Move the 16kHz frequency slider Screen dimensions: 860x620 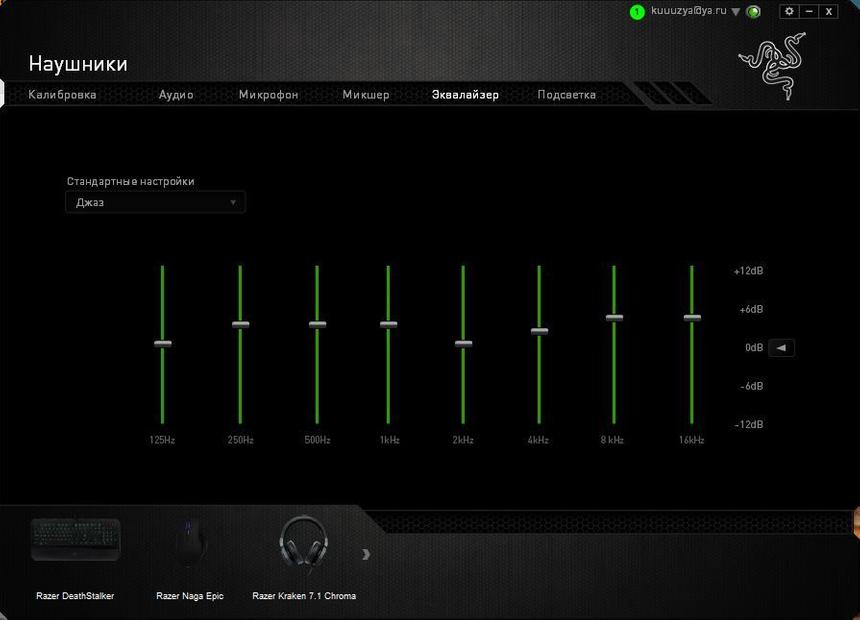690,317
